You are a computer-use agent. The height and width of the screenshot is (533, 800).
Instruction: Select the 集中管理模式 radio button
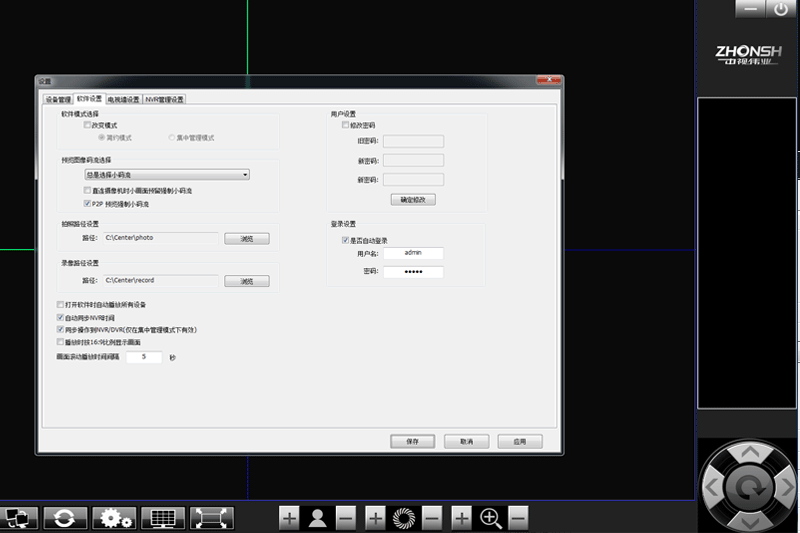(171, 138)
